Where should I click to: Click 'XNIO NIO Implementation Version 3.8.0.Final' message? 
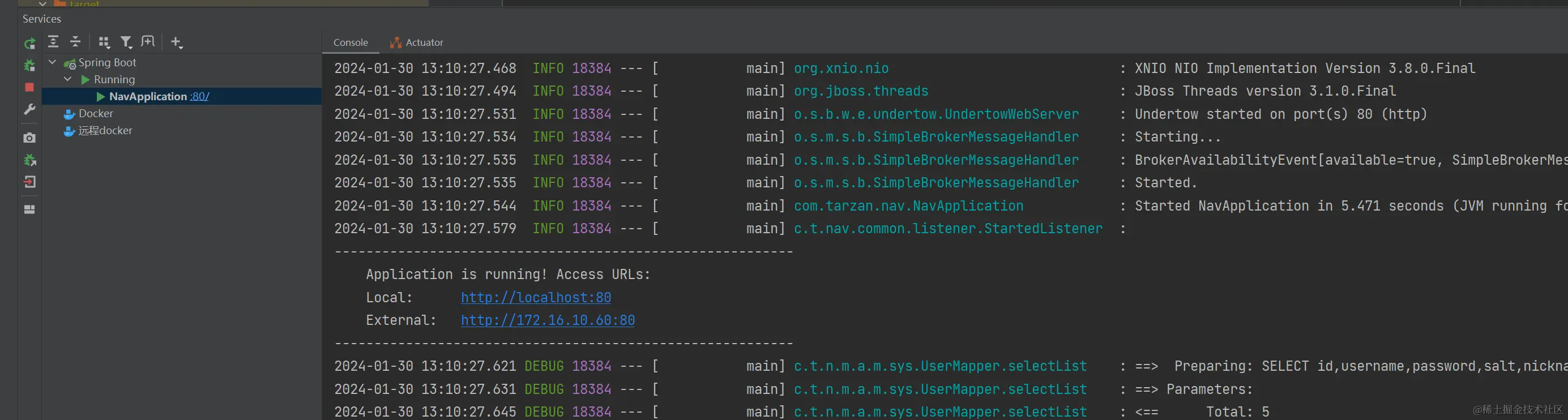pos(1305,68)
